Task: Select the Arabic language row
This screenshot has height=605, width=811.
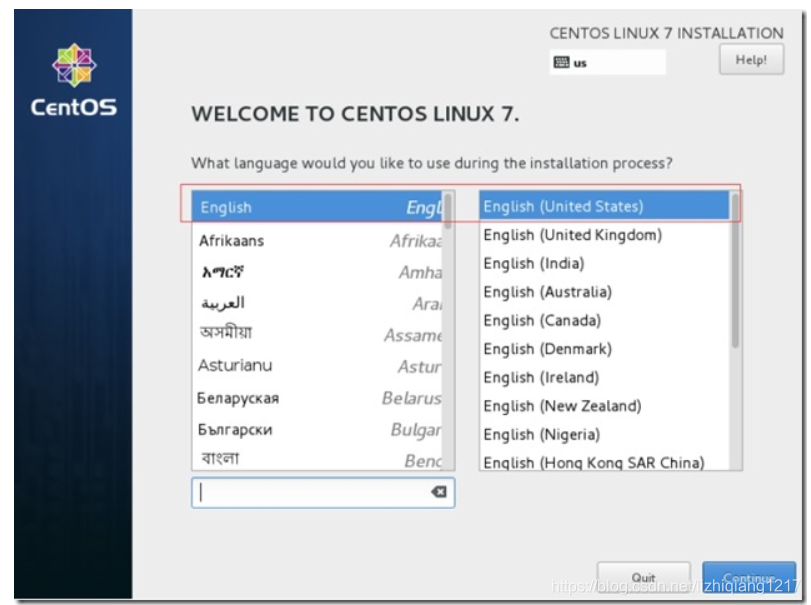Action: (317, 304)
